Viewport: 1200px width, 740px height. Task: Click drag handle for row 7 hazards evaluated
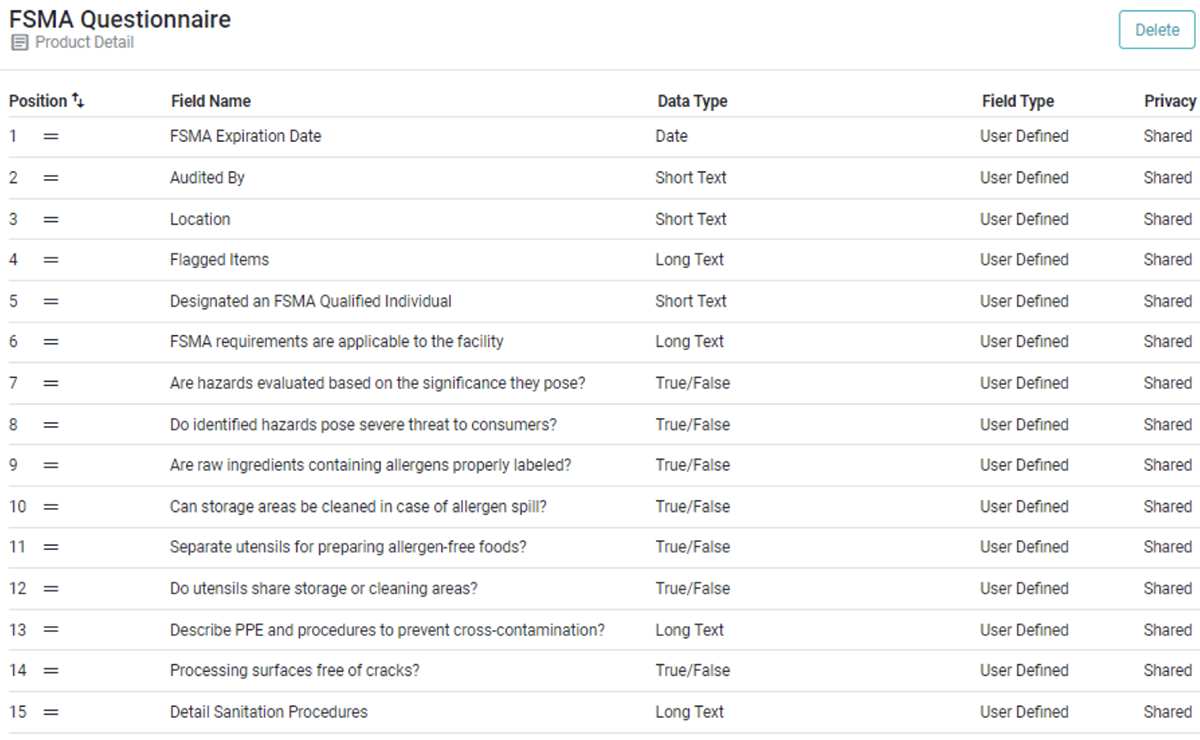(51, 383)
